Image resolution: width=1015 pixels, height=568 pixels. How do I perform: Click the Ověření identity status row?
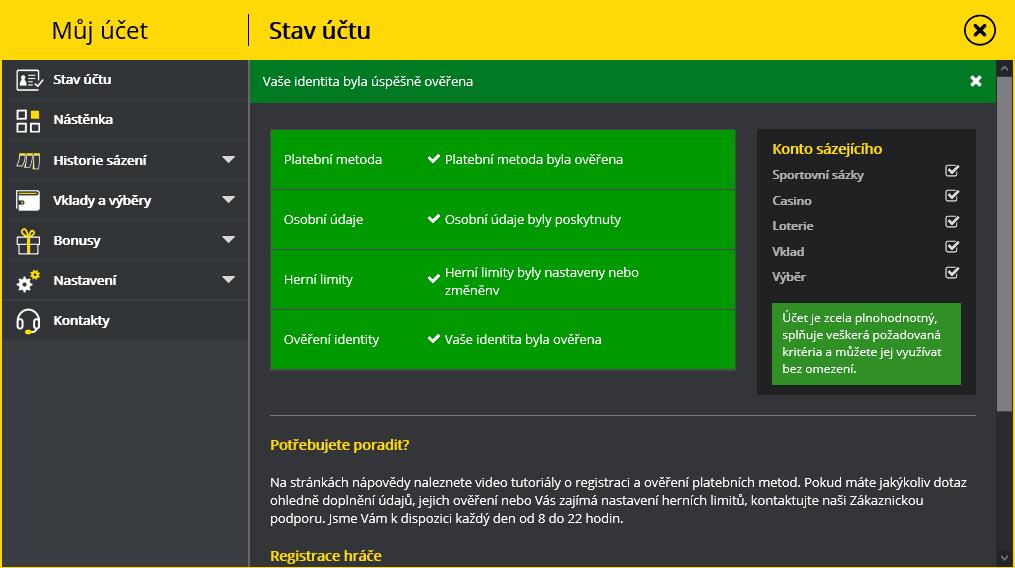point(502,339)
